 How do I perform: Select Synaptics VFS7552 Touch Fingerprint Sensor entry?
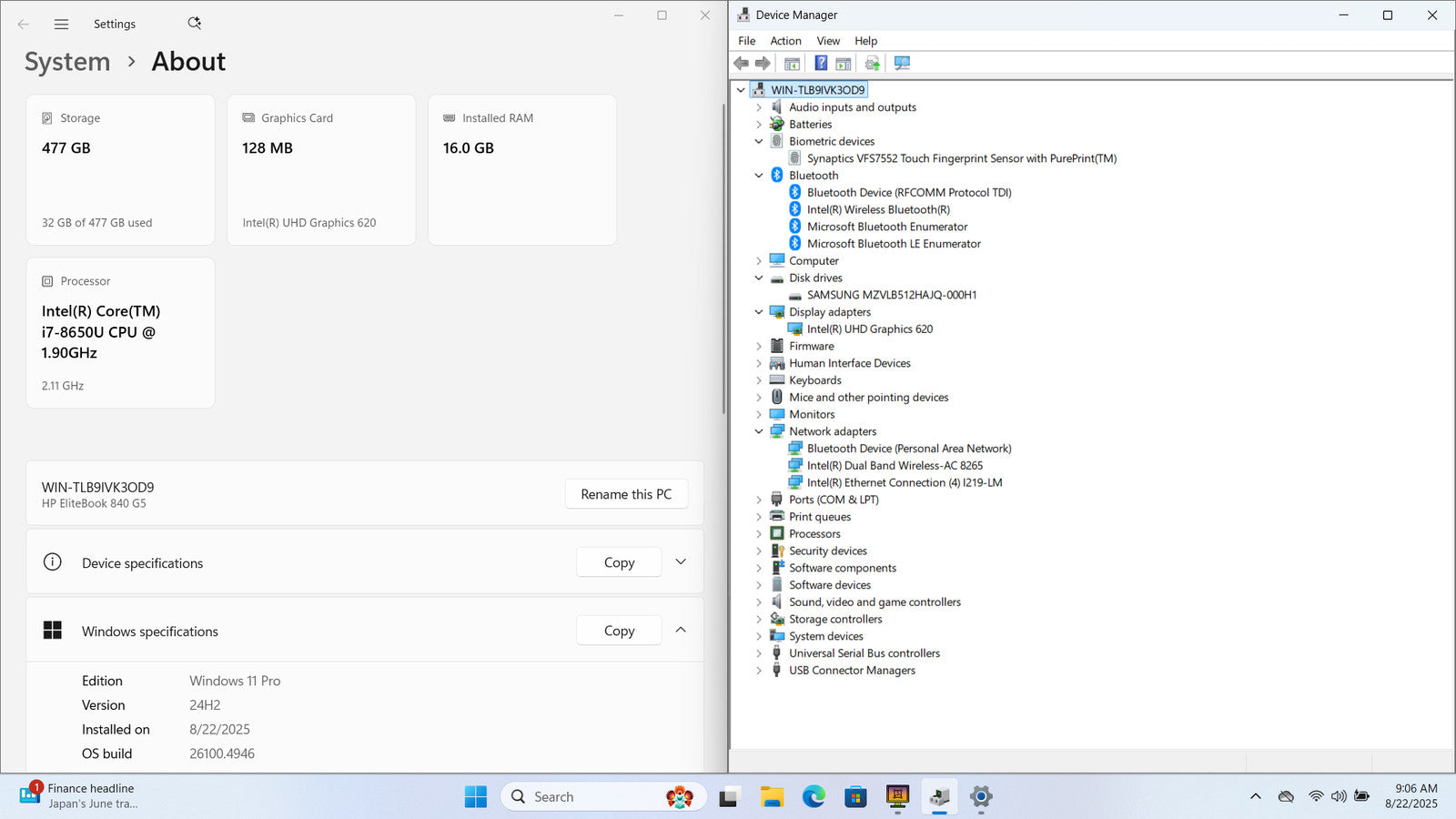(x=961, y=158)
